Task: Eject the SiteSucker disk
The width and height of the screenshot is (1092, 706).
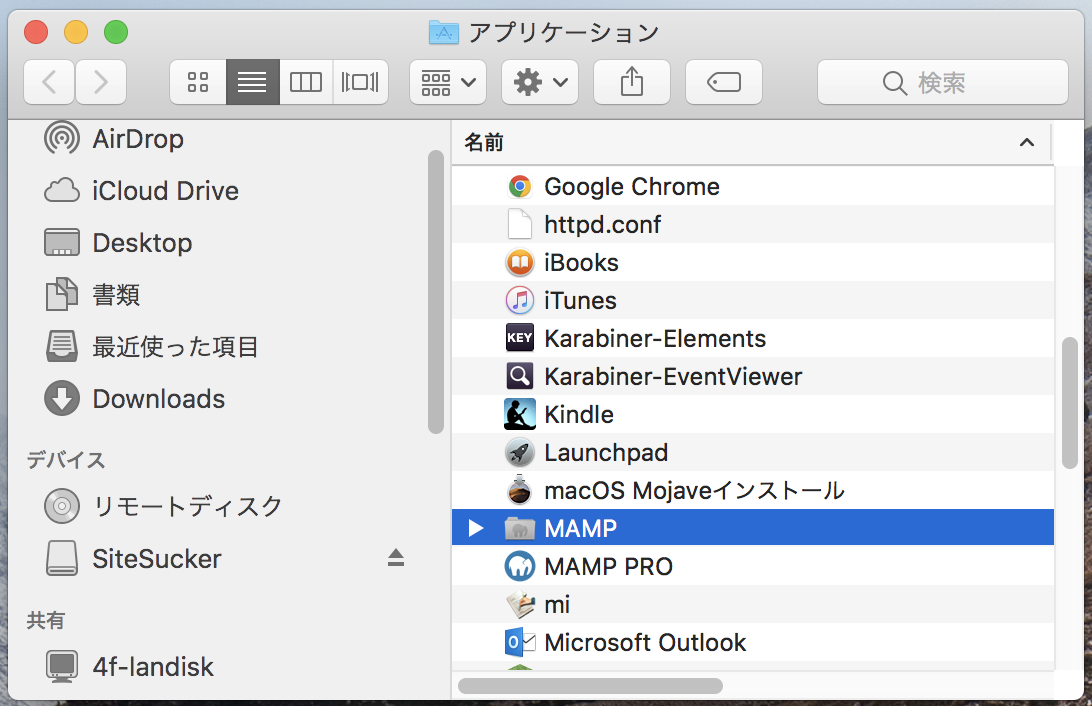Action: click(396, 558)
